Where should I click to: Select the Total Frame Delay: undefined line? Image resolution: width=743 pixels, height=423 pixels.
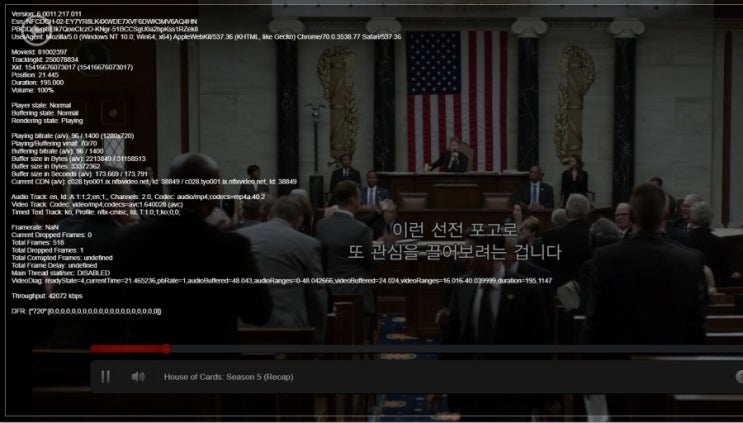pyautogui.click(x=54, y=265)
